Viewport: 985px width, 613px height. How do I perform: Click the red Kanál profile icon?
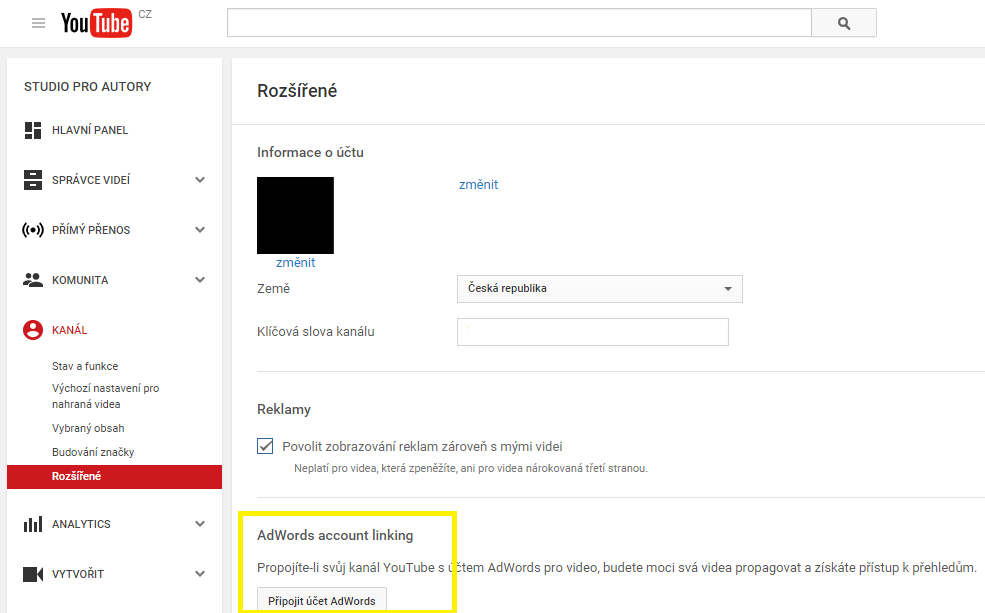coord(33,330)
